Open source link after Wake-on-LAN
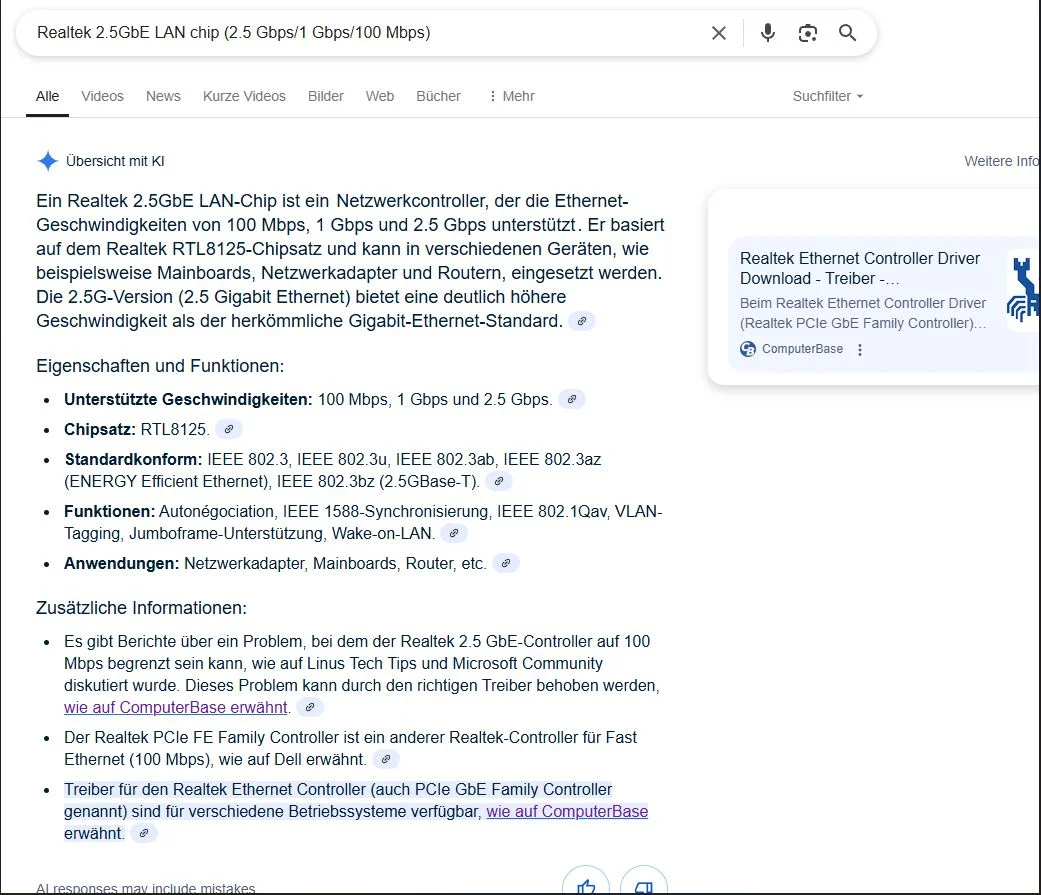Image resolution: width=1041 pixels, height=895 pixels. pyautogui.click(x=454, y=533)
